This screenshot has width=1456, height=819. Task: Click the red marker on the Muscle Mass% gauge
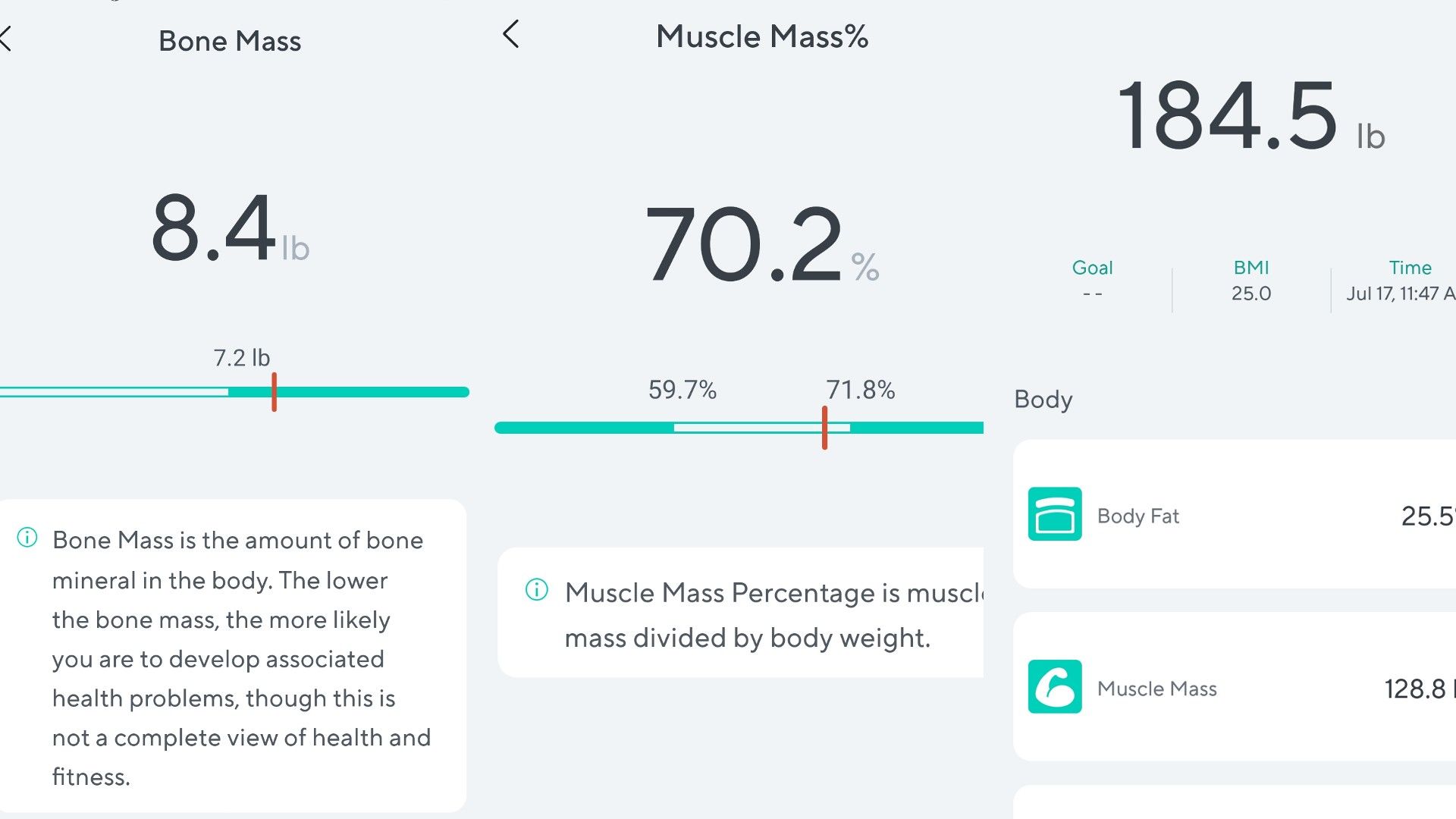[x=824, y=428]
